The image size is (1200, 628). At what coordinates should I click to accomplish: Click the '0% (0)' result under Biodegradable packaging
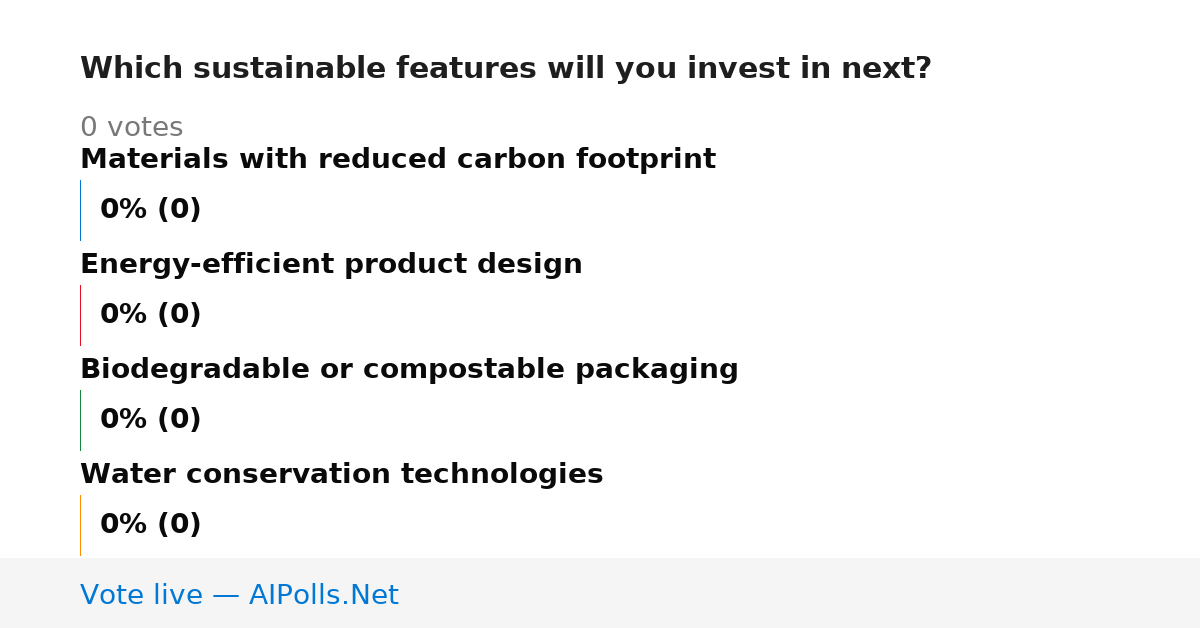[x=151, y=420]
